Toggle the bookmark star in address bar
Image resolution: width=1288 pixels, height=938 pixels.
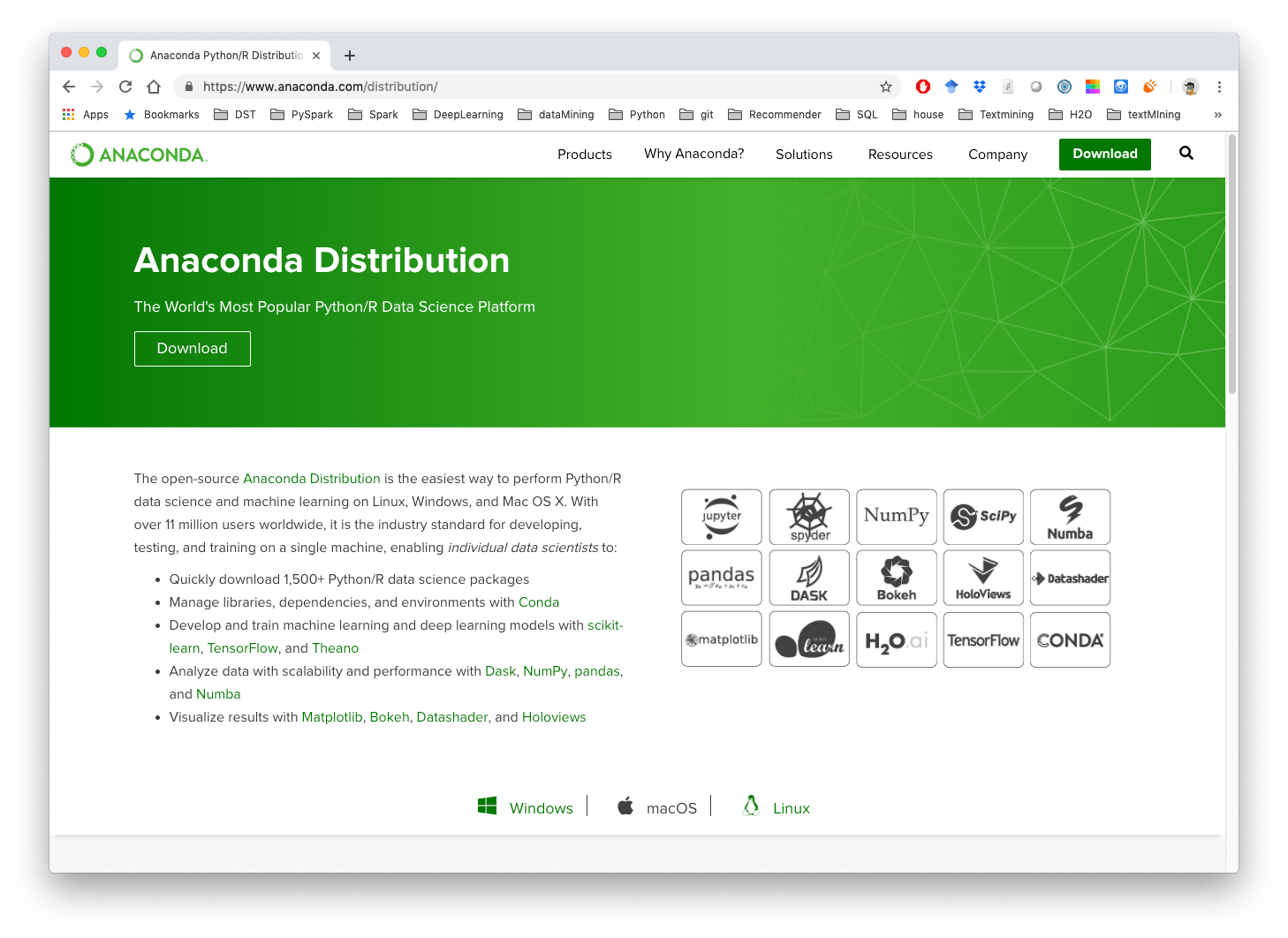(886, 87)
